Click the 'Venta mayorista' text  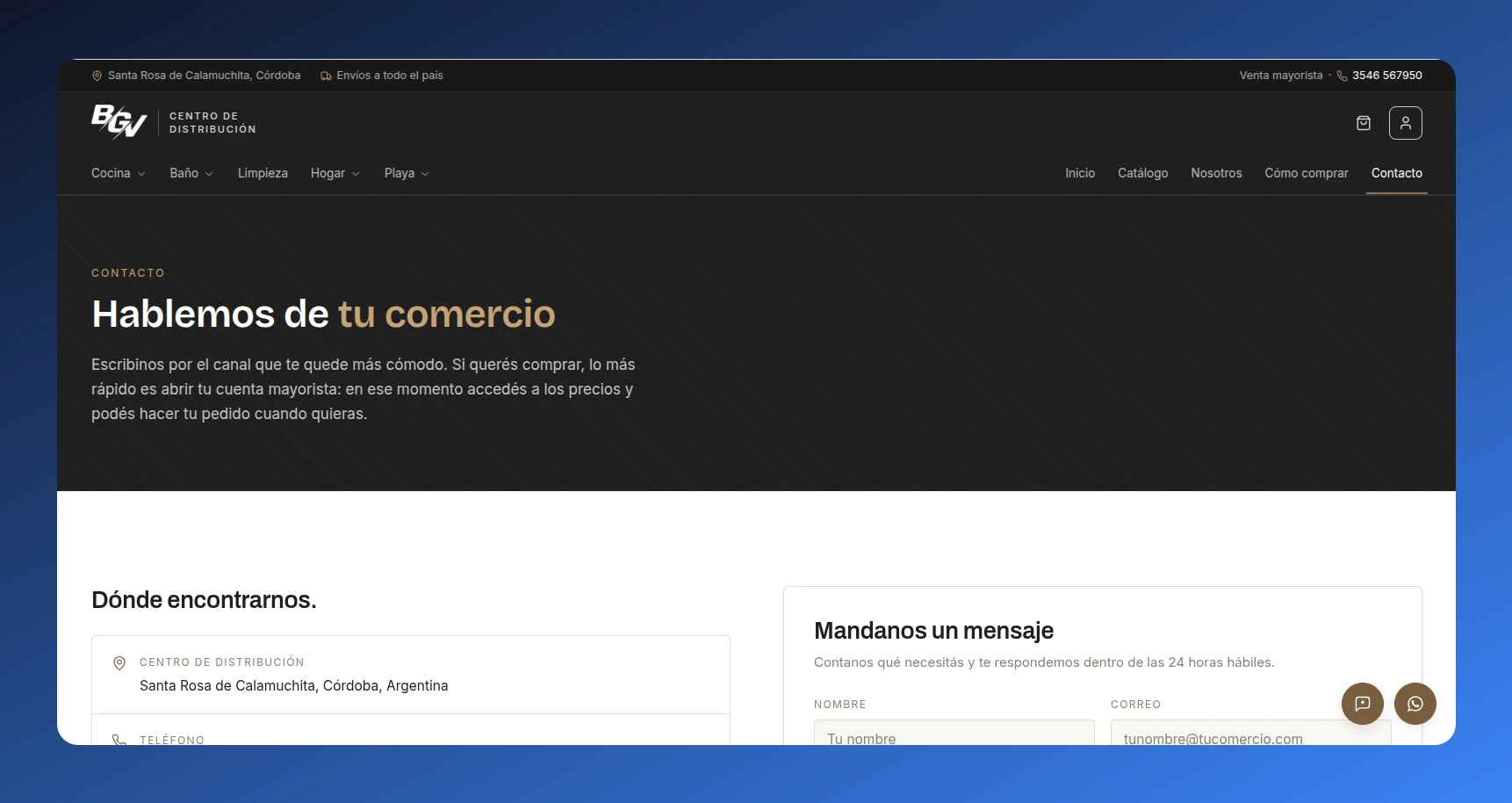(x=1281, y=76)
